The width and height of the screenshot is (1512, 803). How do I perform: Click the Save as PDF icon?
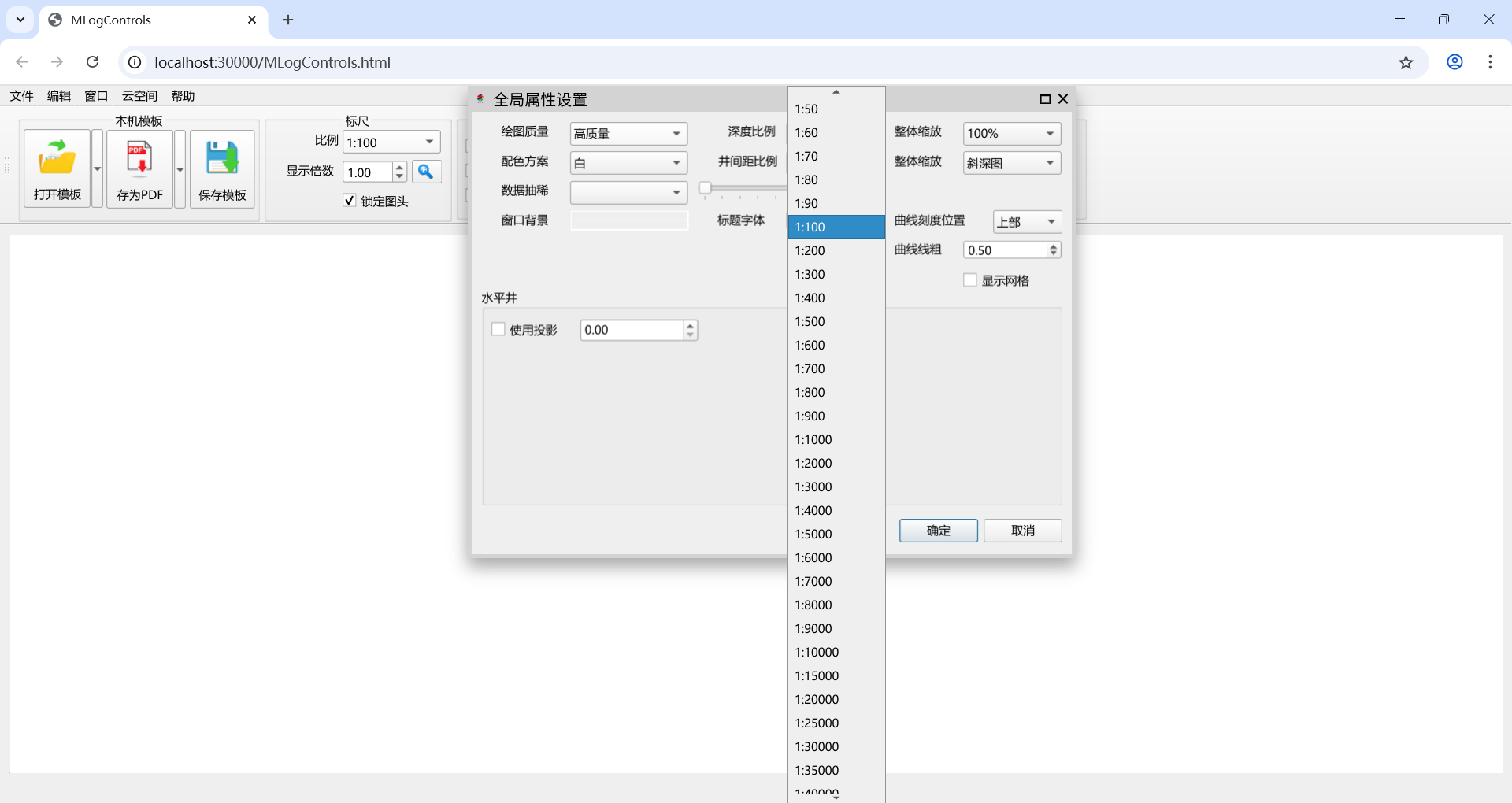point(139,158)
